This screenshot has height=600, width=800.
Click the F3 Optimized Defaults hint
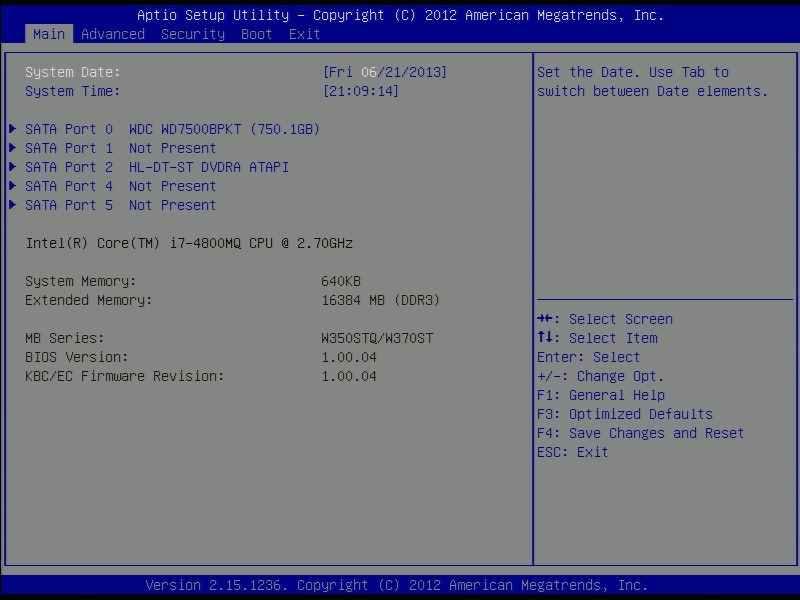point(625,414)
